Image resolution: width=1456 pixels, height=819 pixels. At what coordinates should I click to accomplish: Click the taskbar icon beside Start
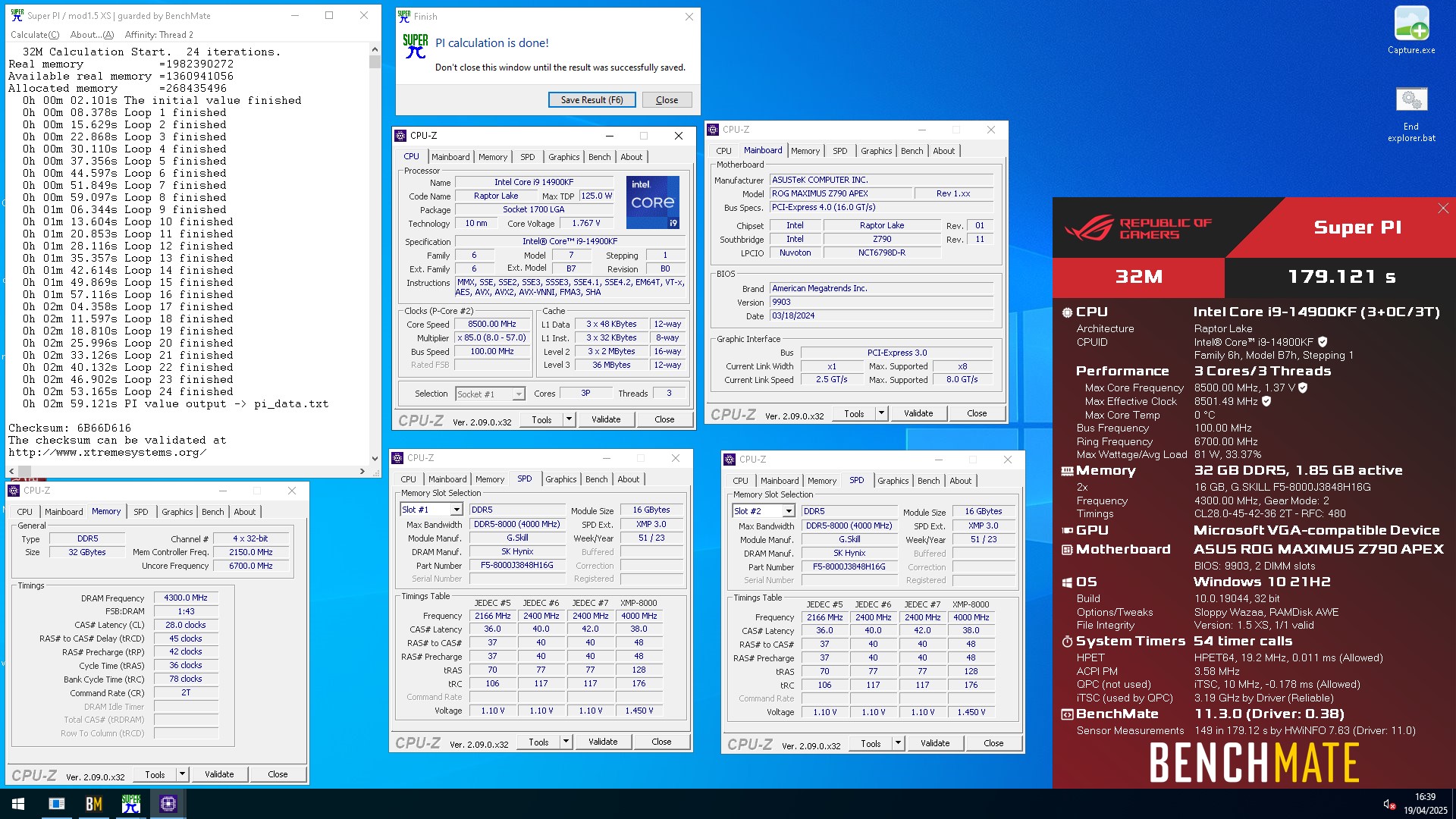57,804
